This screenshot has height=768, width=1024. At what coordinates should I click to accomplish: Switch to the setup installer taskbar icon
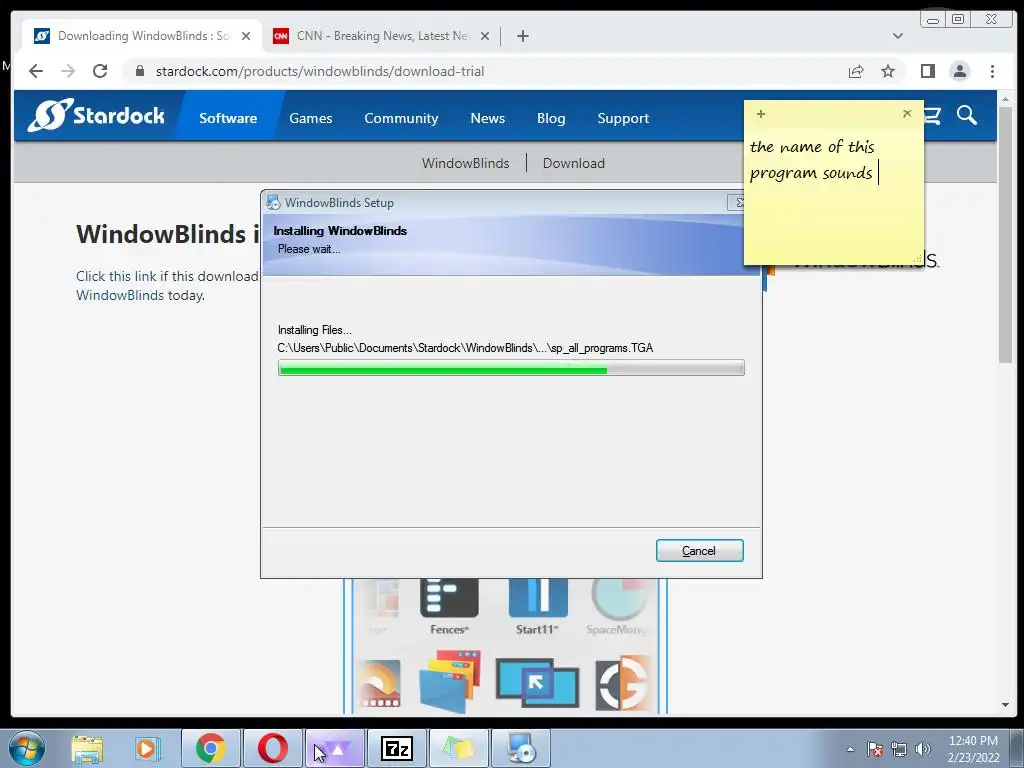tap(520, 748)
